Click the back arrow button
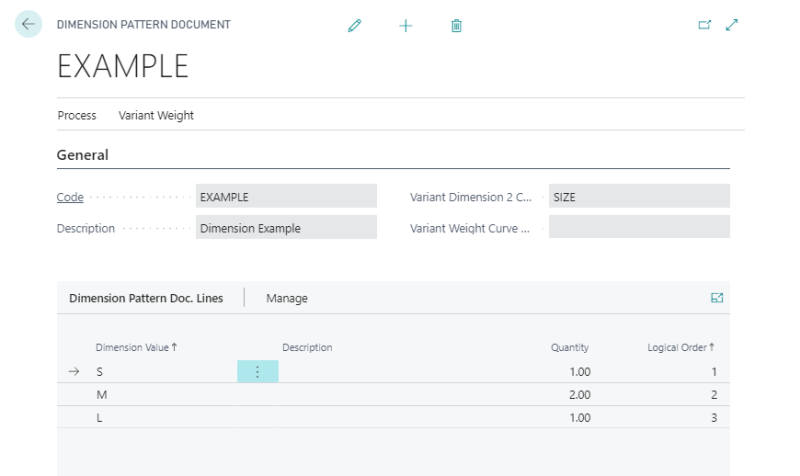The width and height of the screenshot is (800, 476). click(x=28, y=25)
